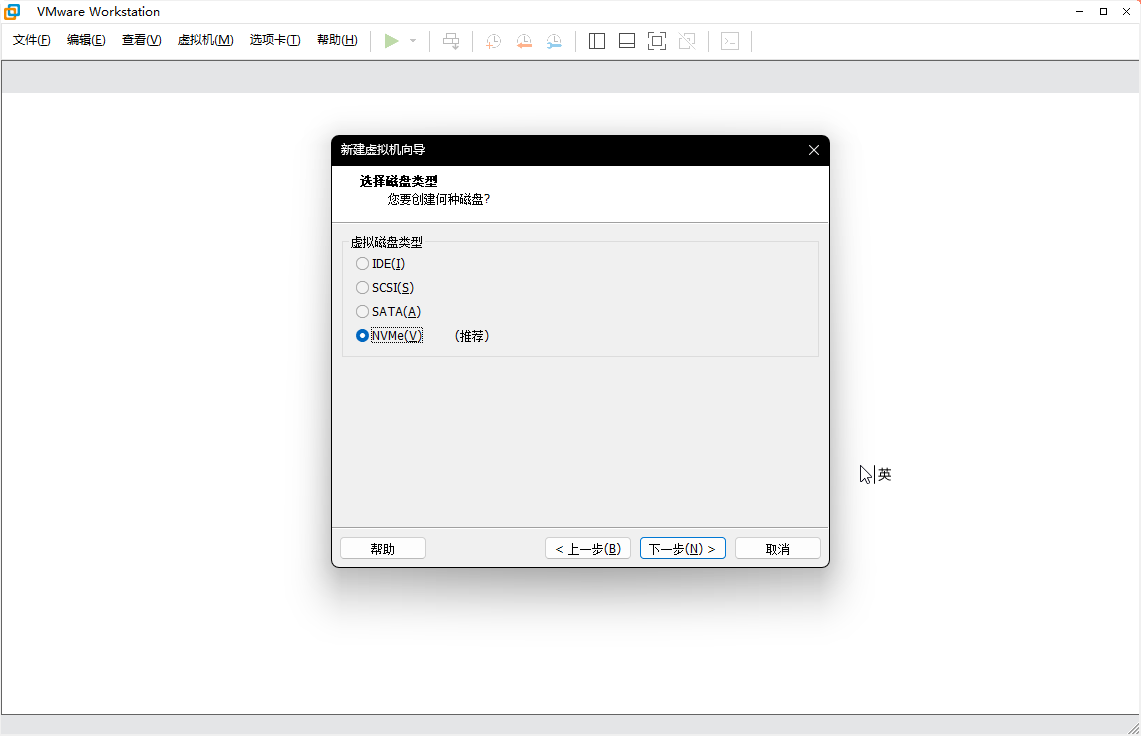Click the VMware Workstation logo icon

tap(12, 12)
